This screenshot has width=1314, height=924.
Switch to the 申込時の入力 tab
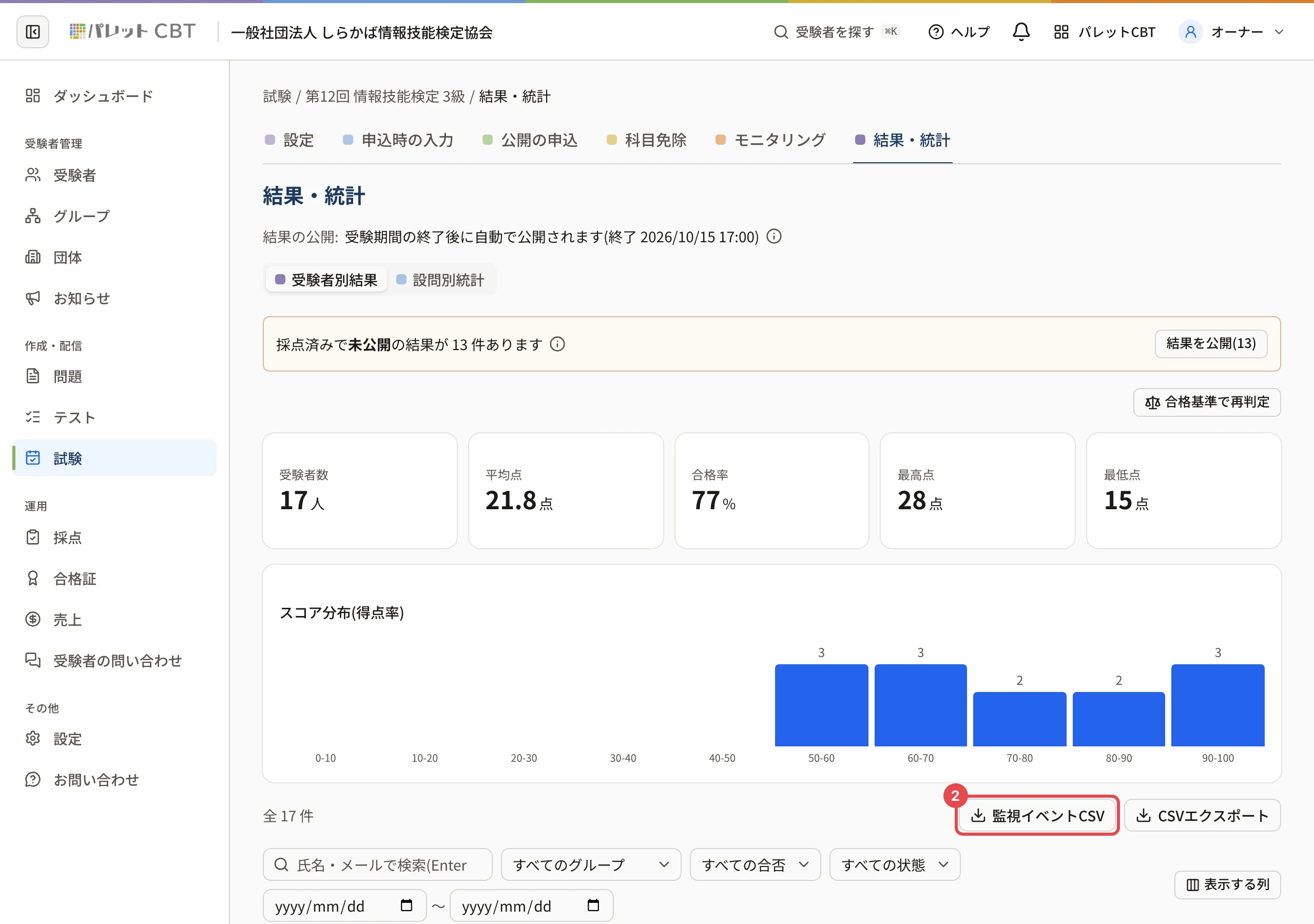click(398, 140)
